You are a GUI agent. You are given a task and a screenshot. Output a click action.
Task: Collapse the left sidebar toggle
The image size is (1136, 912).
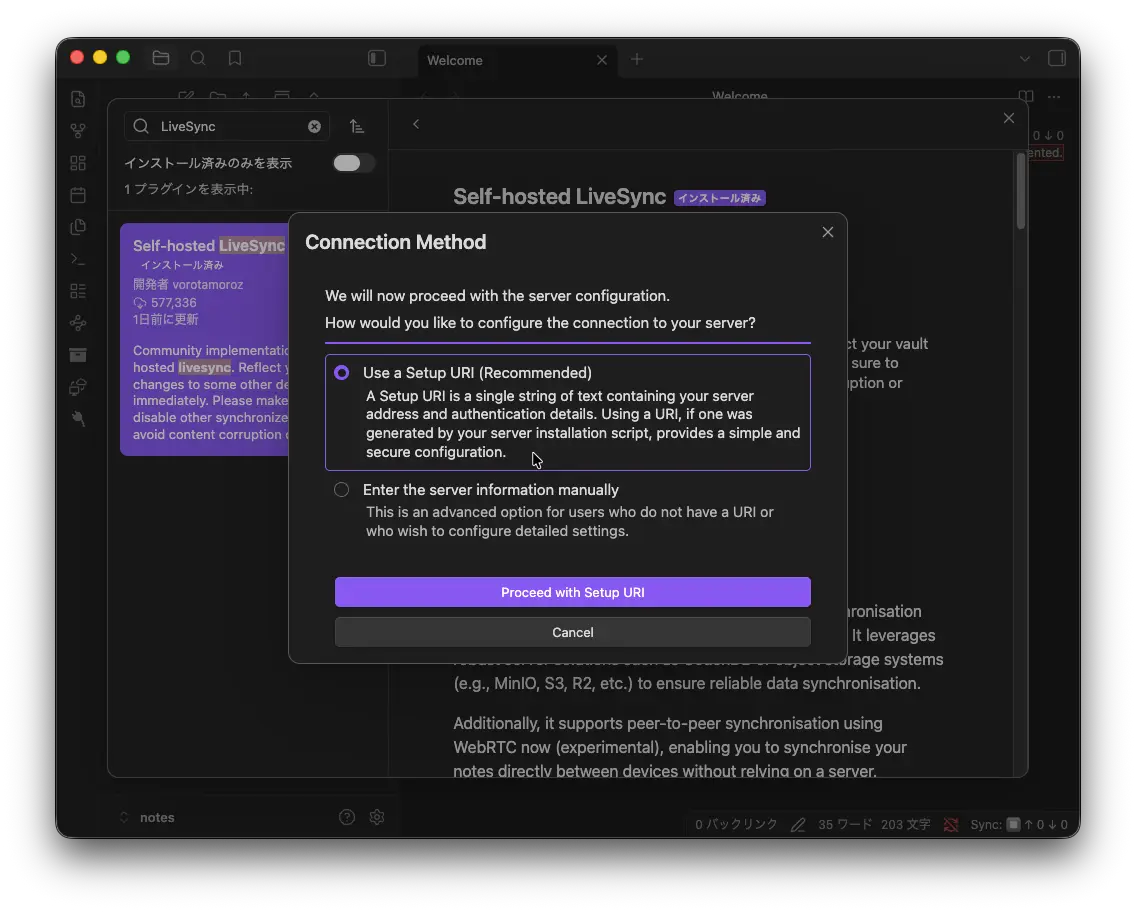377,58
